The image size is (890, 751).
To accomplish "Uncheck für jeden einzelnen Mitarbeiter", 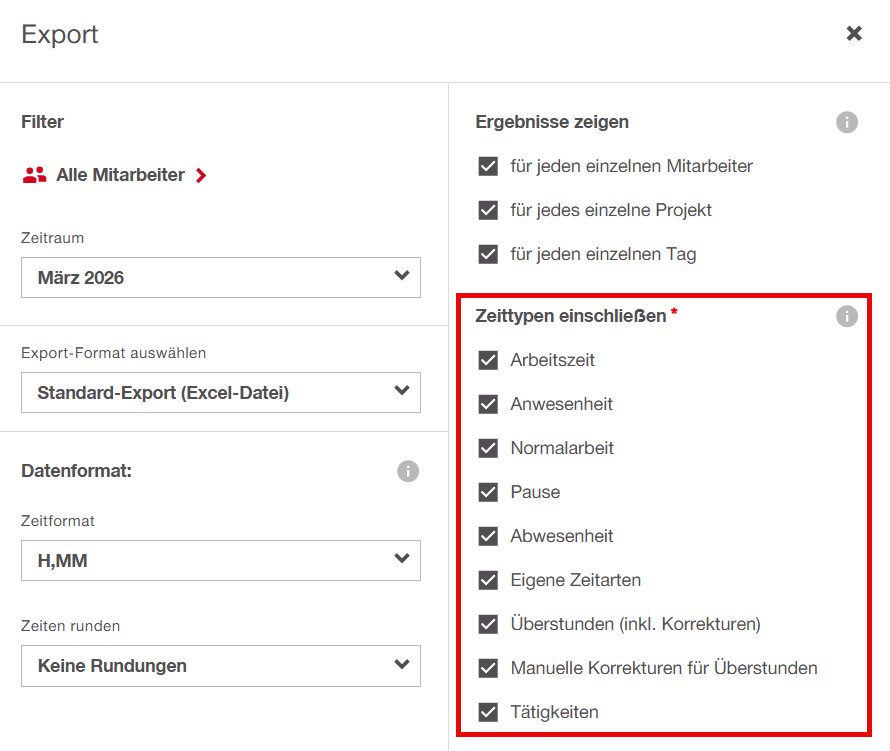I will [488, 166].
